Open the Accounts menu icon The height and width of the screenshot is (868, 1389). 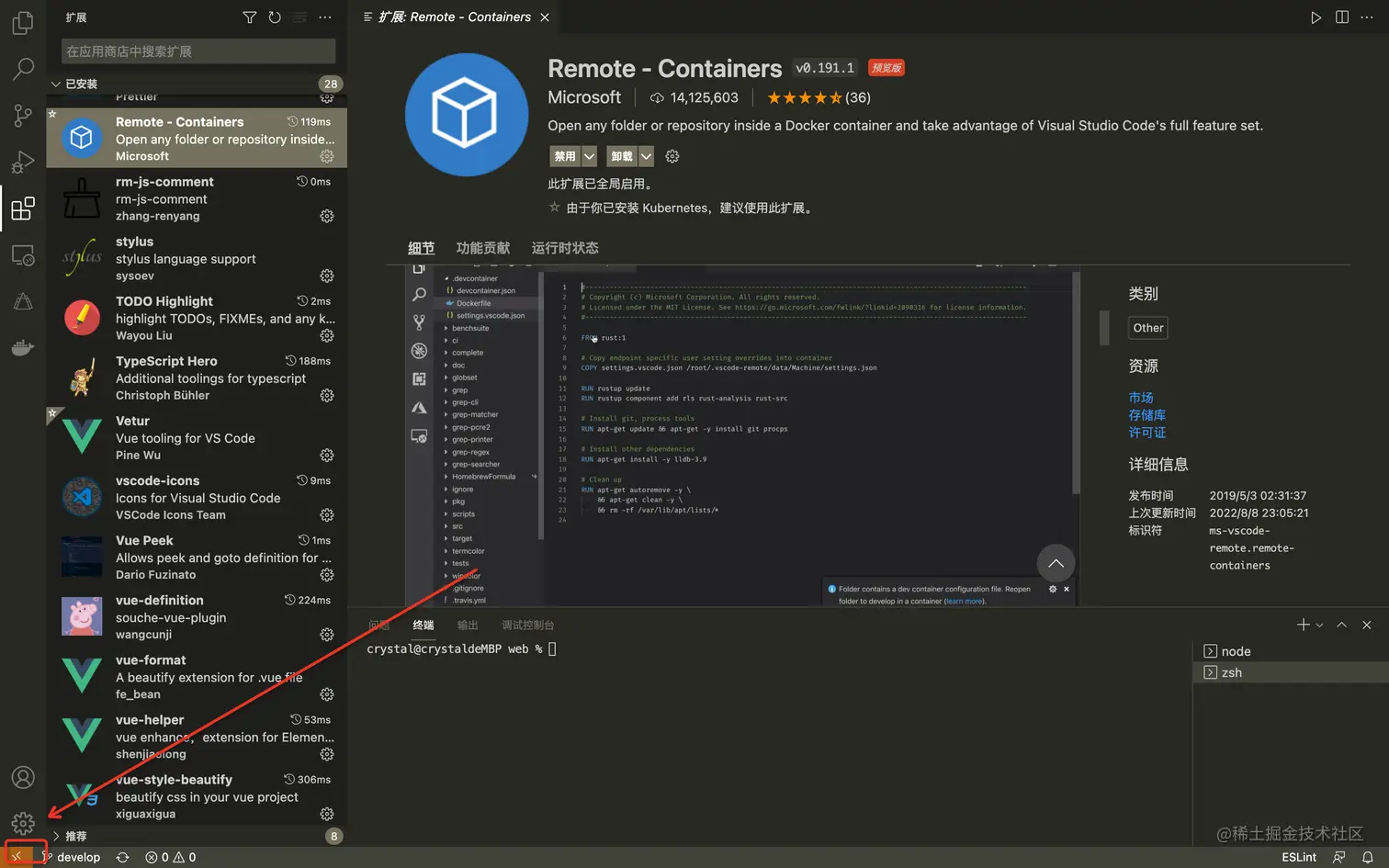click(23, 777)
